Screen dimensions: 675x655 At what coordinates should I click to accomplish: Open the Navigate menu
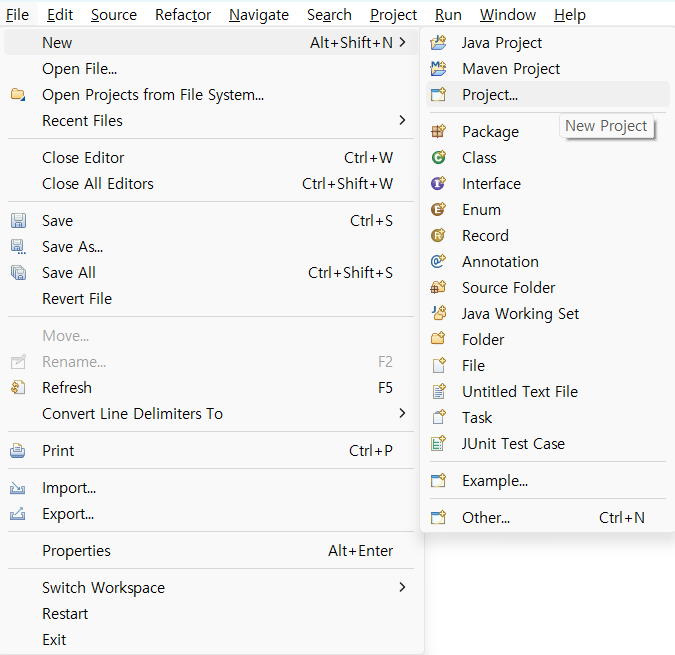click(x=259, y=15)
